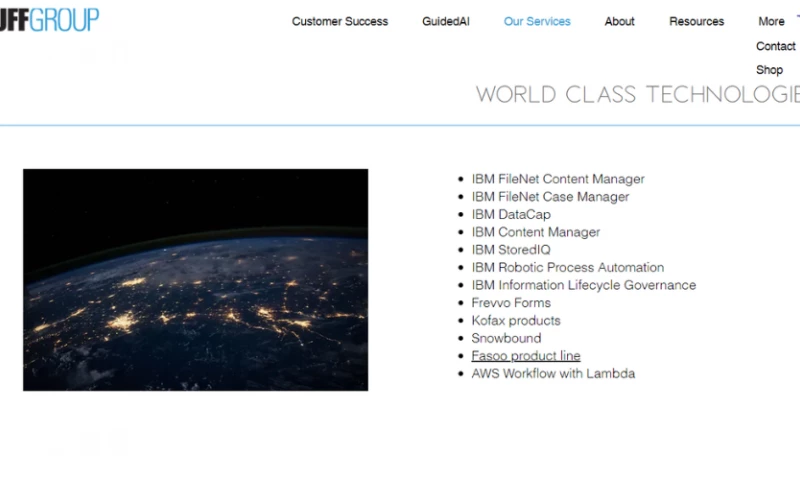Open Shop from the More submenu
Image resolution: width=800 pixels, height=480 pixels.
pyautogui.click(x=769, y=70)
